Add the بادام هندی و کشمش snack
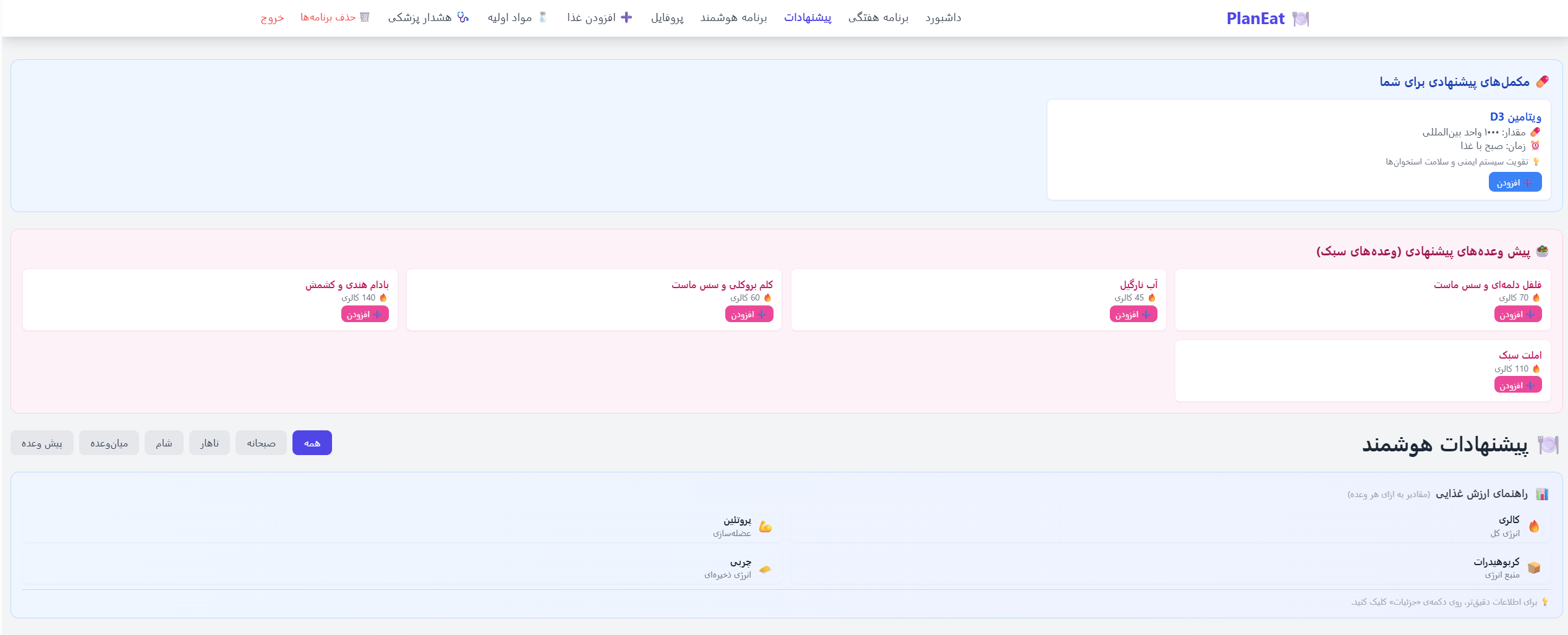1568x635 pixels. tap(365, 314)
